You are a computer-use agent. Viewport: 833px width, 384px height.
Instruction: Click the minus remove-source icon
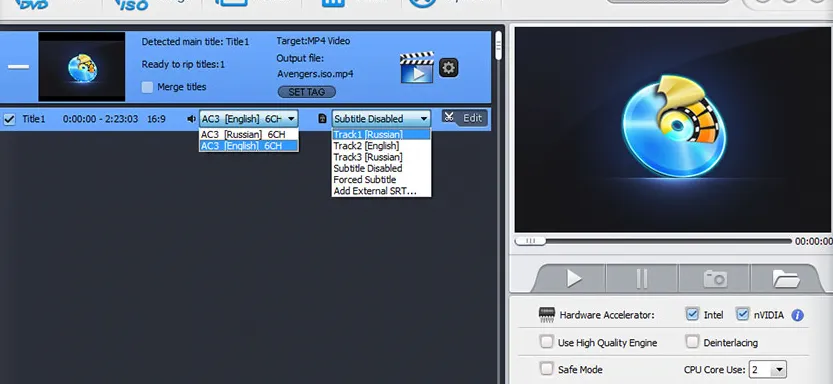click(x=19, y=67)
